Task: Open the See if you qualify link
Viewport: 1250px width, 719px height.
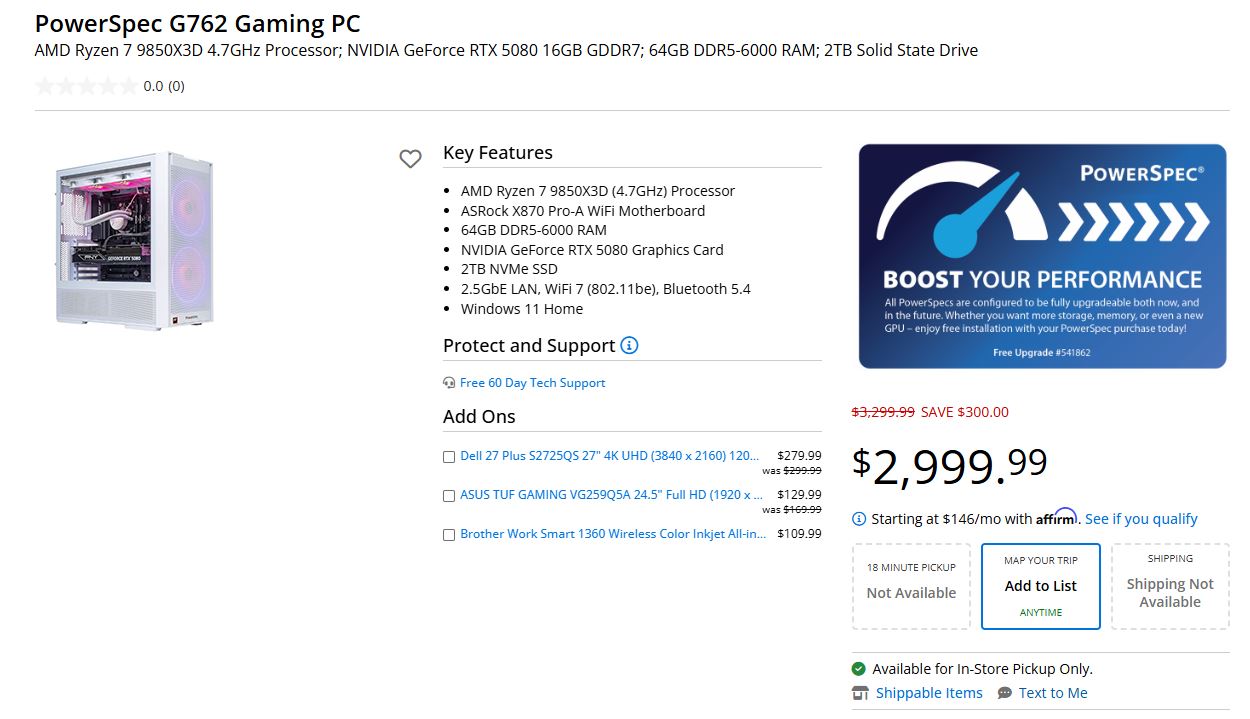Action: [x=1143, y=518]
